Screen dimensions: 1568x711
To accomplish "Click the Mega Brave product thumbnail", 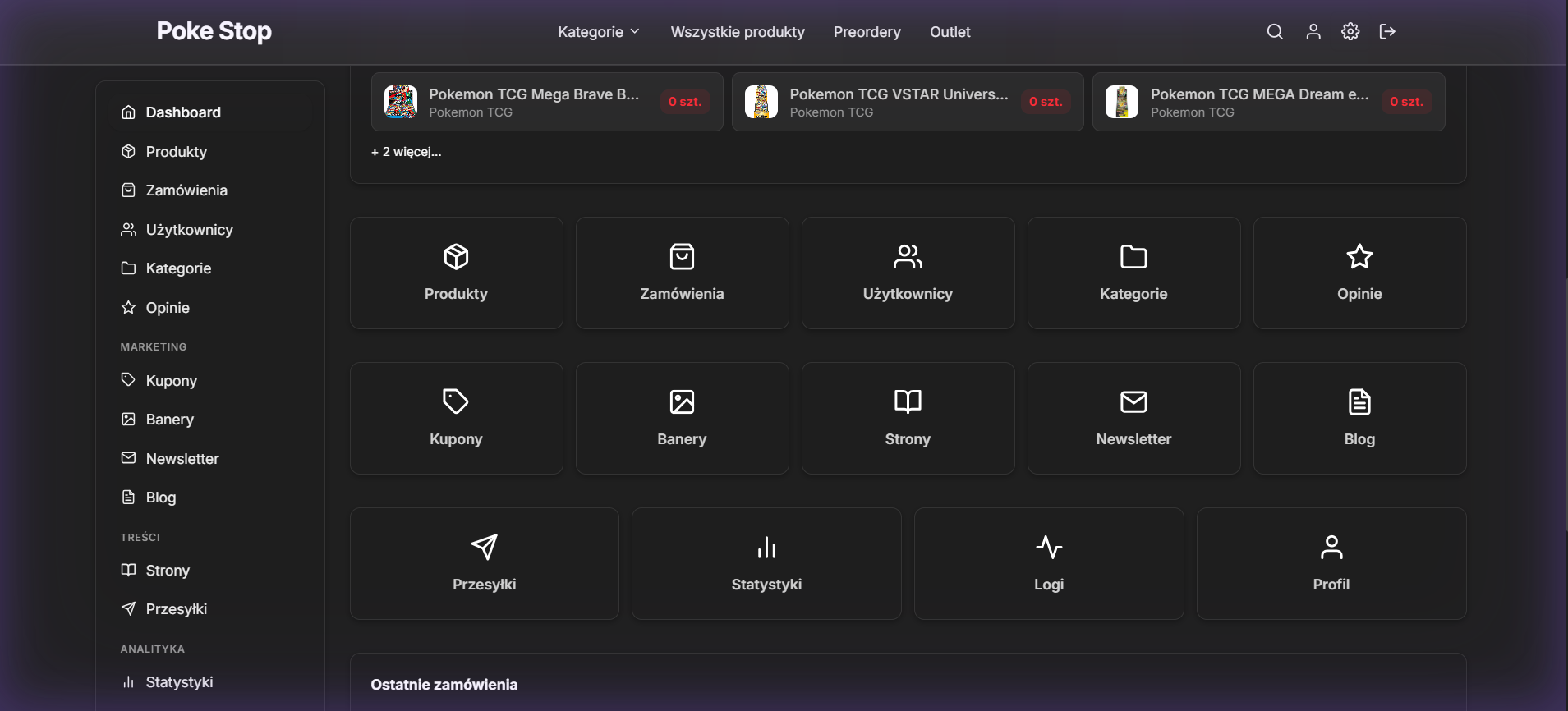I will tap(401, 102).
